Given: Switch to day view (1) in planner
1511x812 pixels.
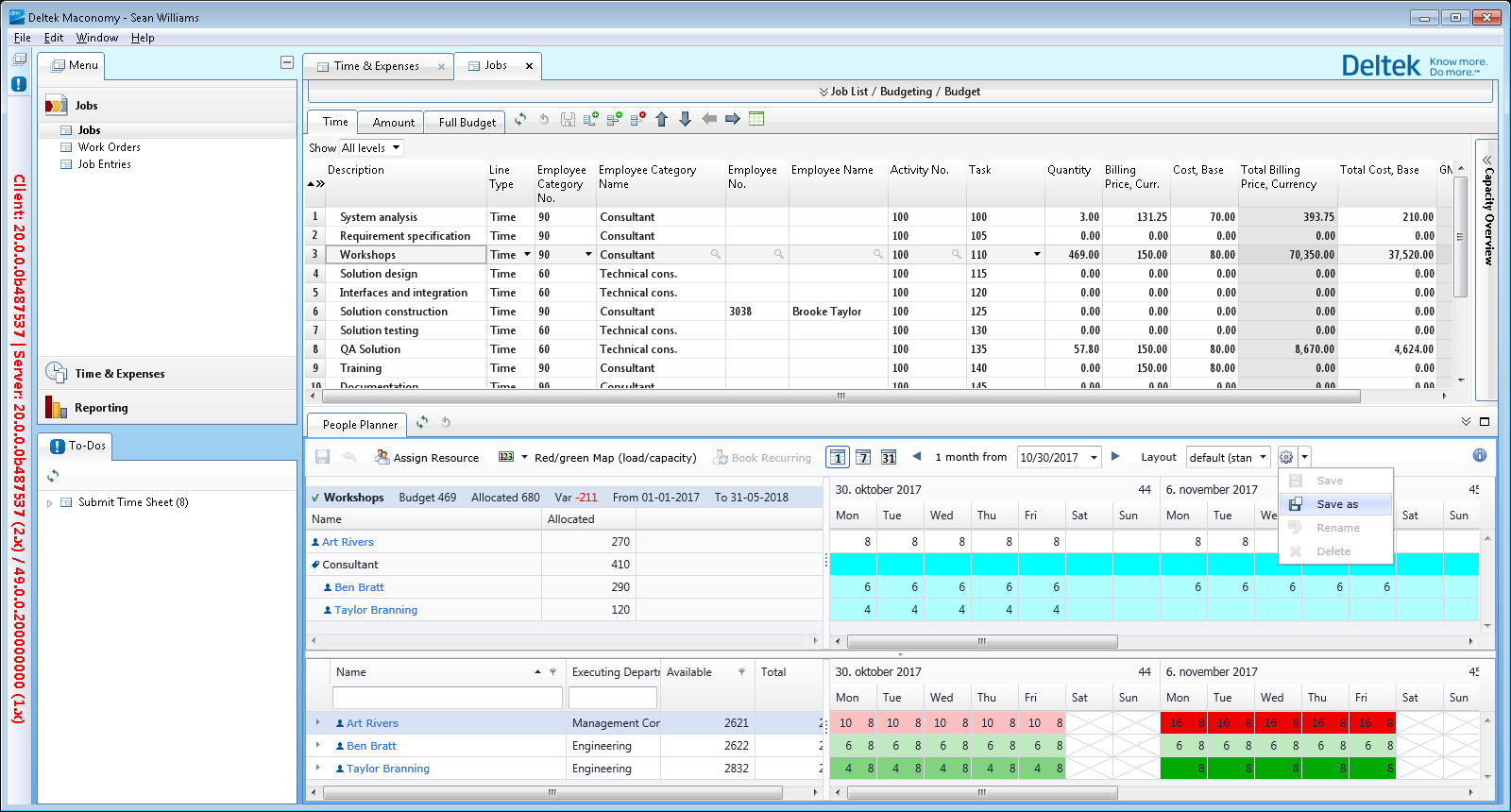Looking at the screenshot, I should pyautogui.click(x=838, y=458).
